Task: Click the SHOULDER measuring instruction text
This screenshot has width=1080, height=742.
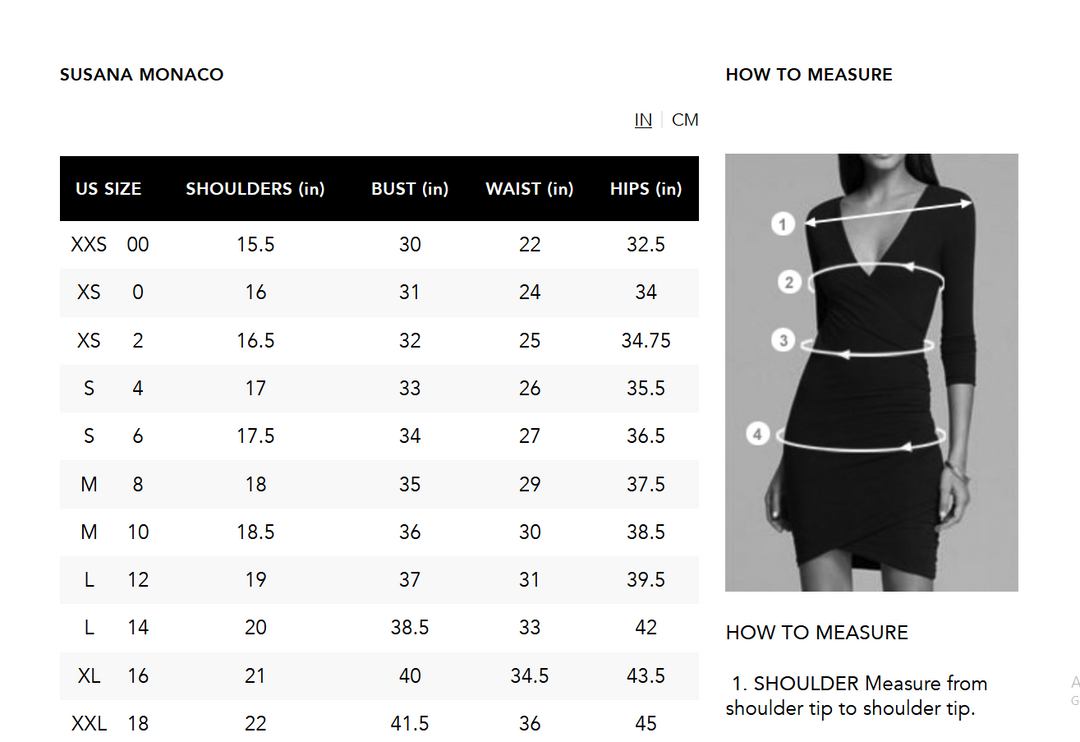Action: 856,695
